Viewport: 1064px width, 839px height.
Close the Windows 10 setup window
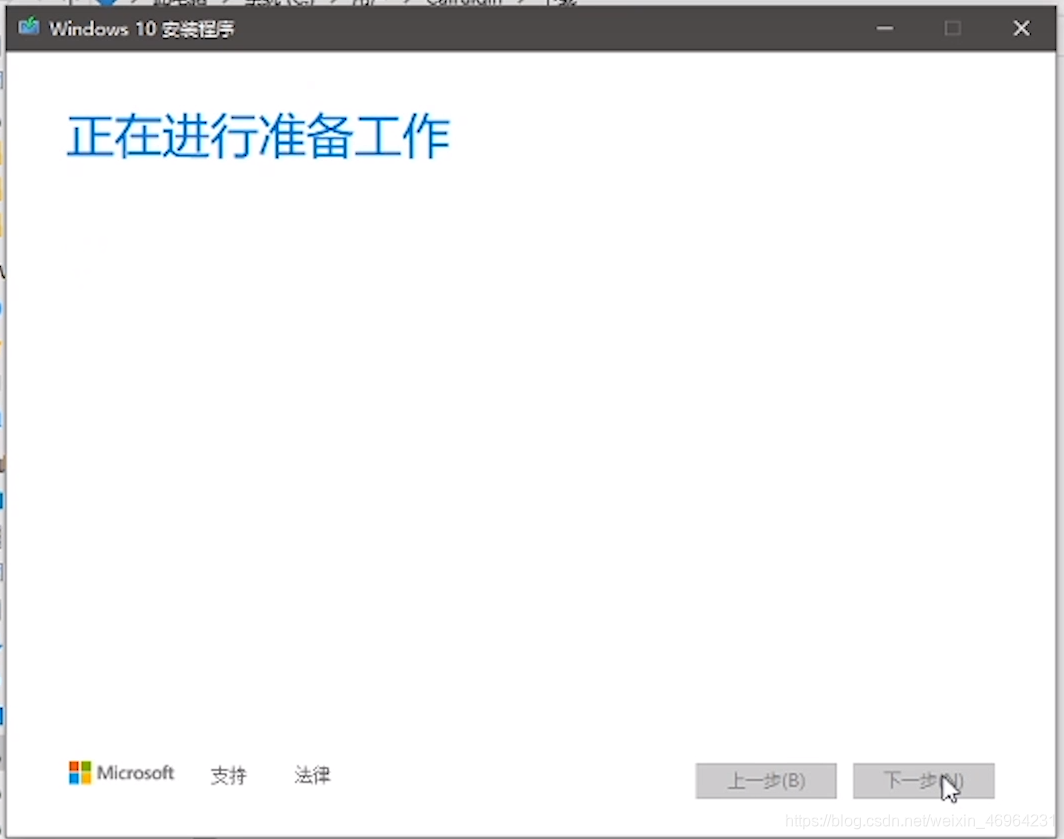pos(1021,28)
